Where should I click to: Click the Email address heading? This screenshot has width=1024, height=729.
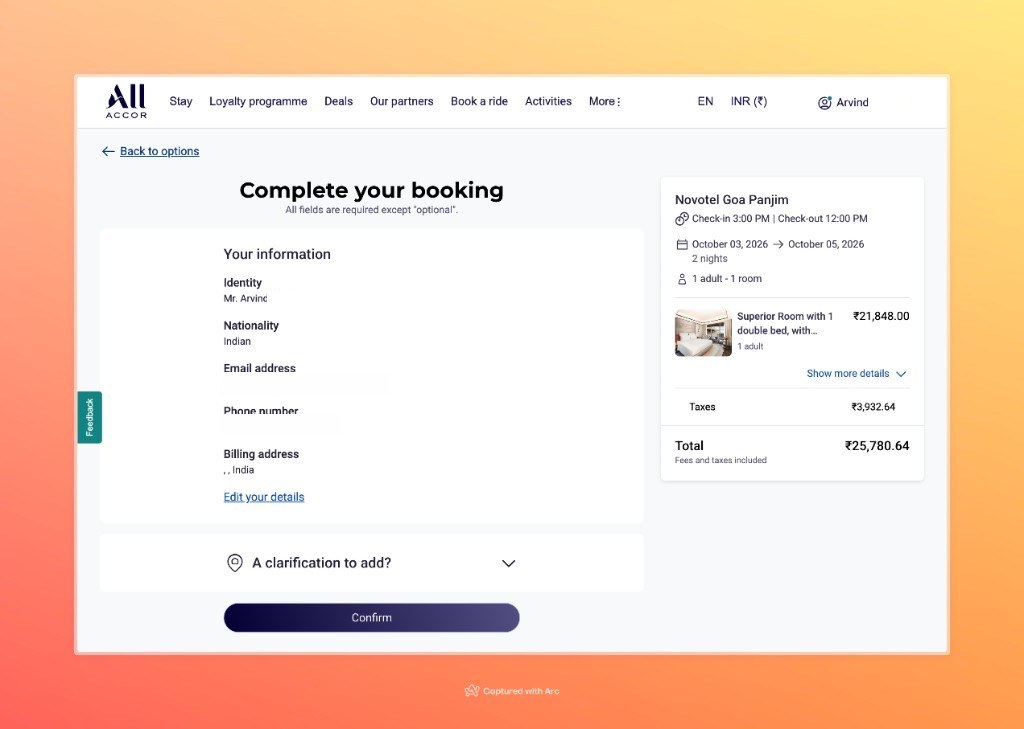pos(259,368)
